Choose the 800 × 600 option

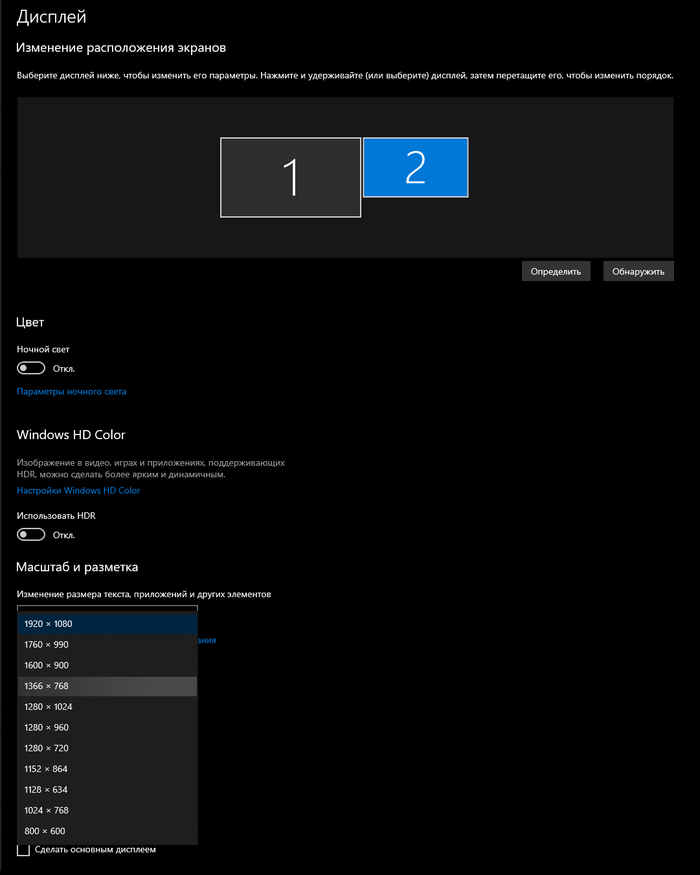click(x=108, y=831)
